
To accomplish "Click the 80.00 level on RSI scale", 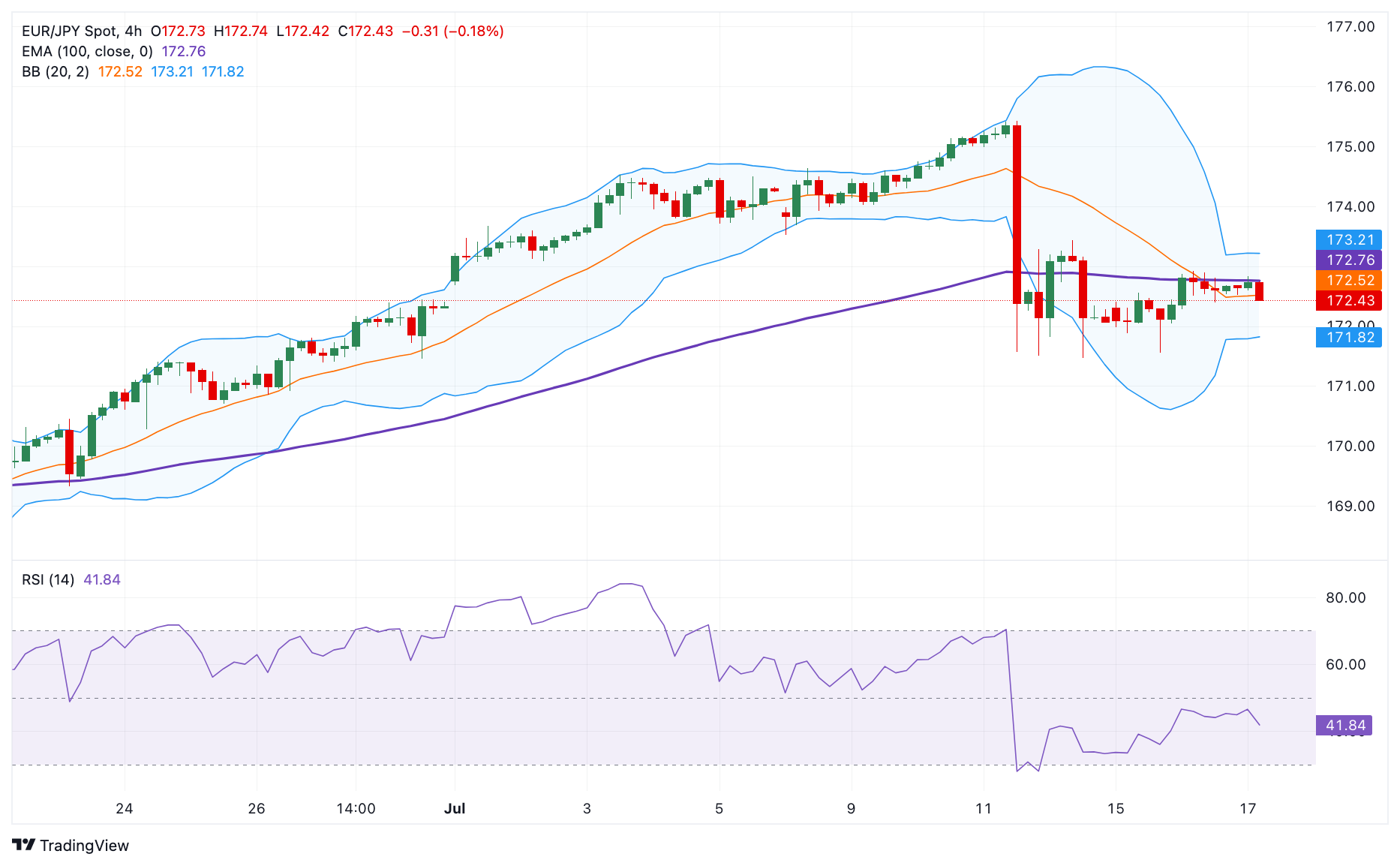I will 1346,597.
